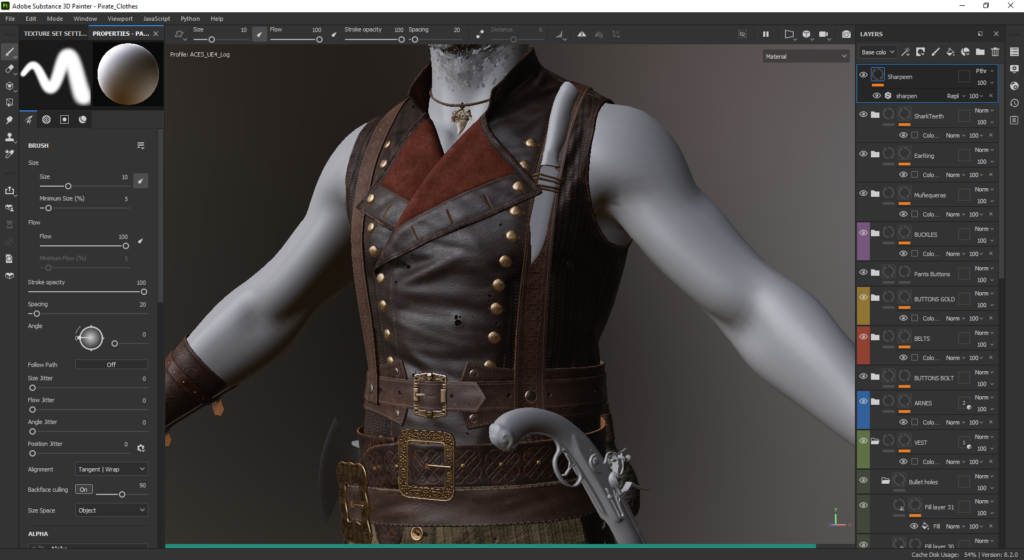The image size is (1024, 560).
Task: Open the Base color channel dropdown
Action: [x=878, y=52]
